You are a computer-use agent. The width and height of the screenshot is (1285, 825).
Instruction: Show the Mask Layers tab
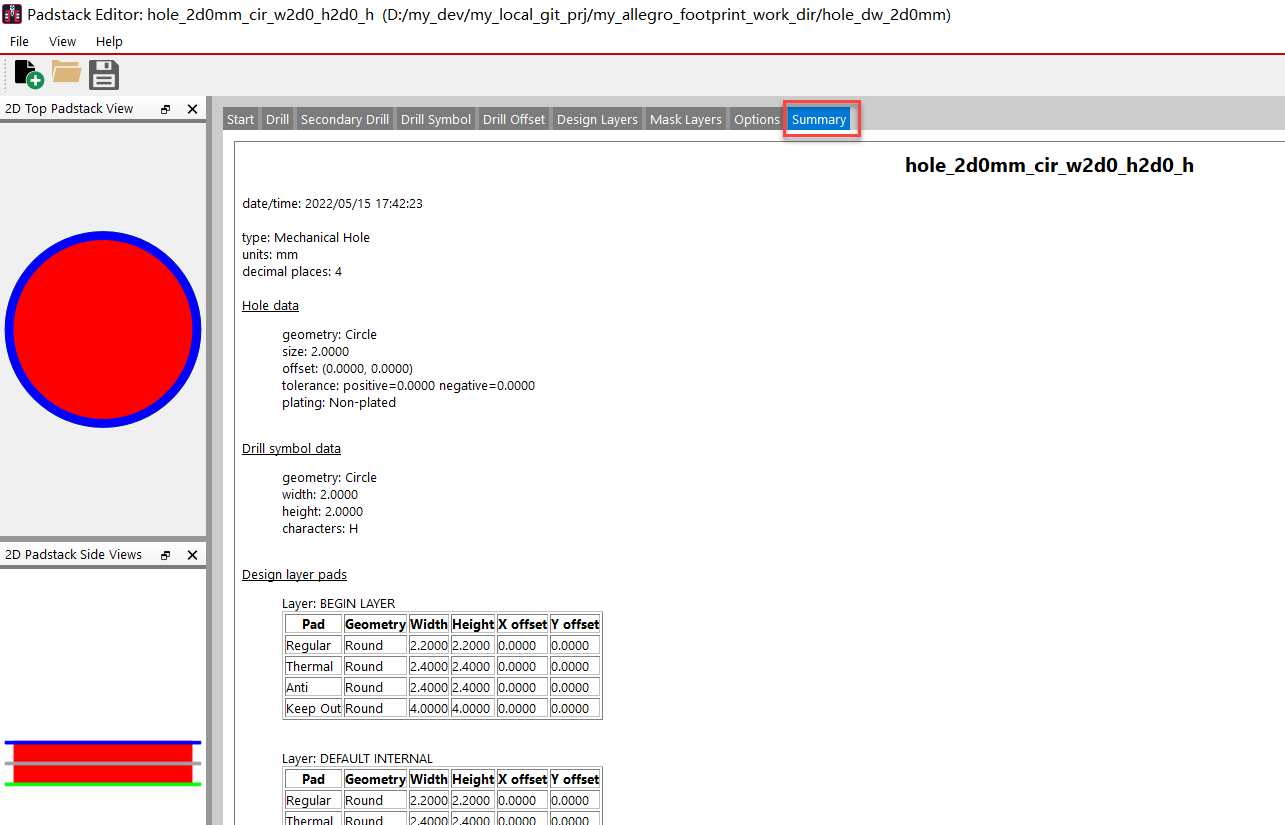685,119
